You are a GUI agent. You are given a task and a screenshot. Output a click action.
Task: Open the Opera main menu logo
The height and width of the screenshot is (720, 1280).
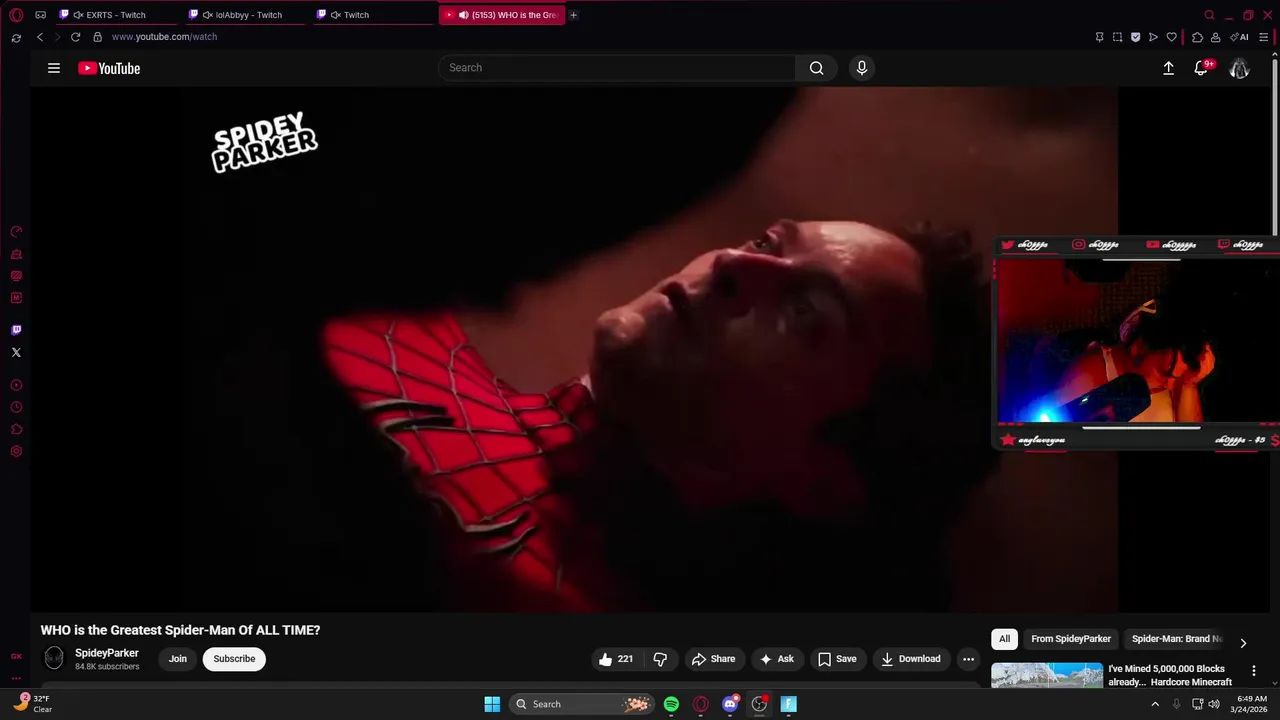click(x=16, y=15)
